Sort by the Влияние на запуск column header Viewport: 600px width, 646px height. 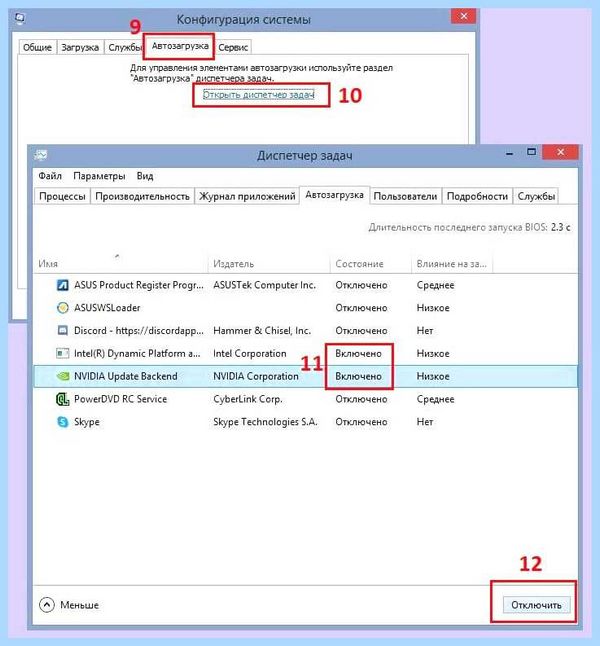(x=452, y=264)
